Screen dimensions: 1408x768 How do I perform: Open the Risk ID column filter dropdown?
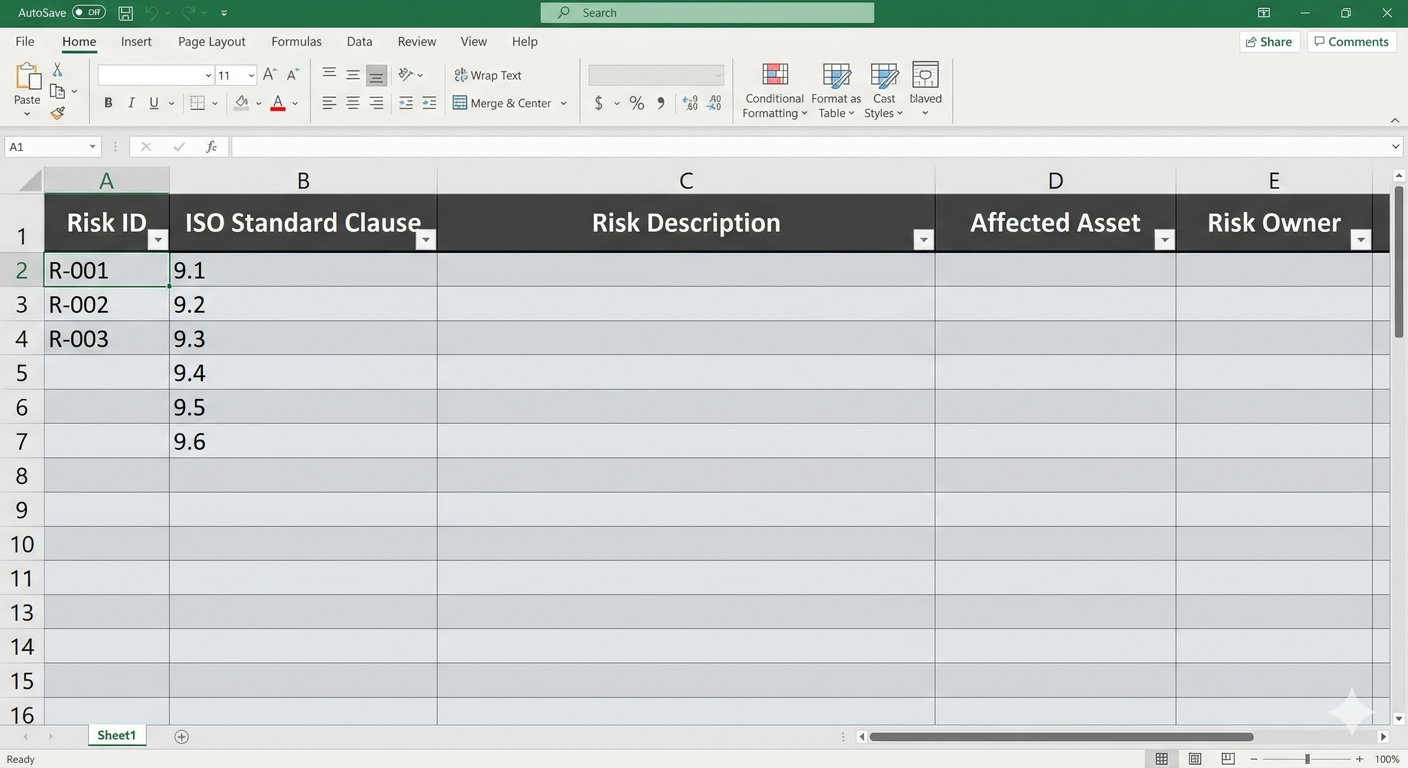[157, 240]
